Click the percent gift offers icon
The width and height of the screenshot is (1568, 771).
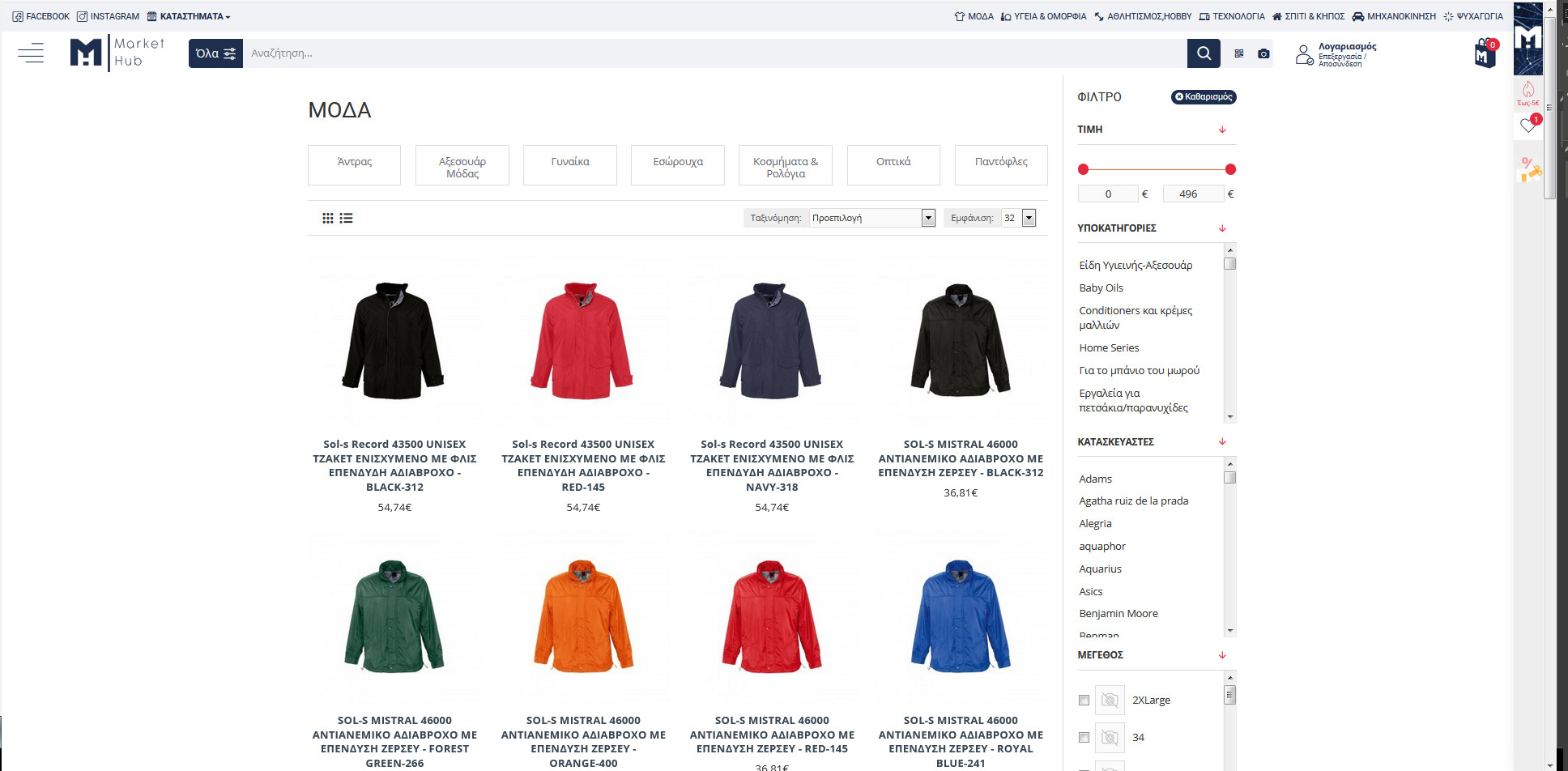coord(1529,168)
